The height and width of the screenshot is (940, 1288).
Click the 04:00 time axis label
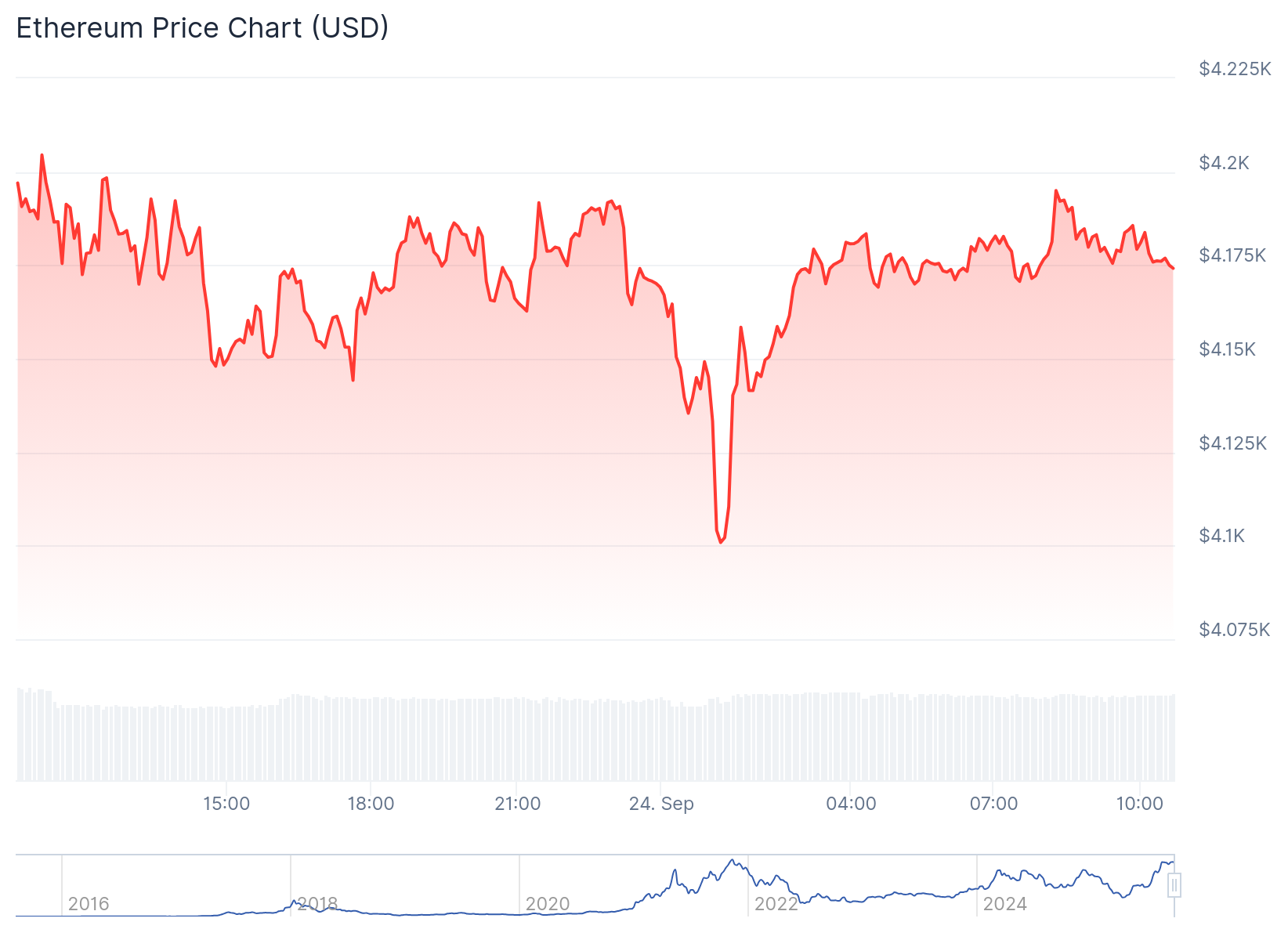(x=851, y=804)
